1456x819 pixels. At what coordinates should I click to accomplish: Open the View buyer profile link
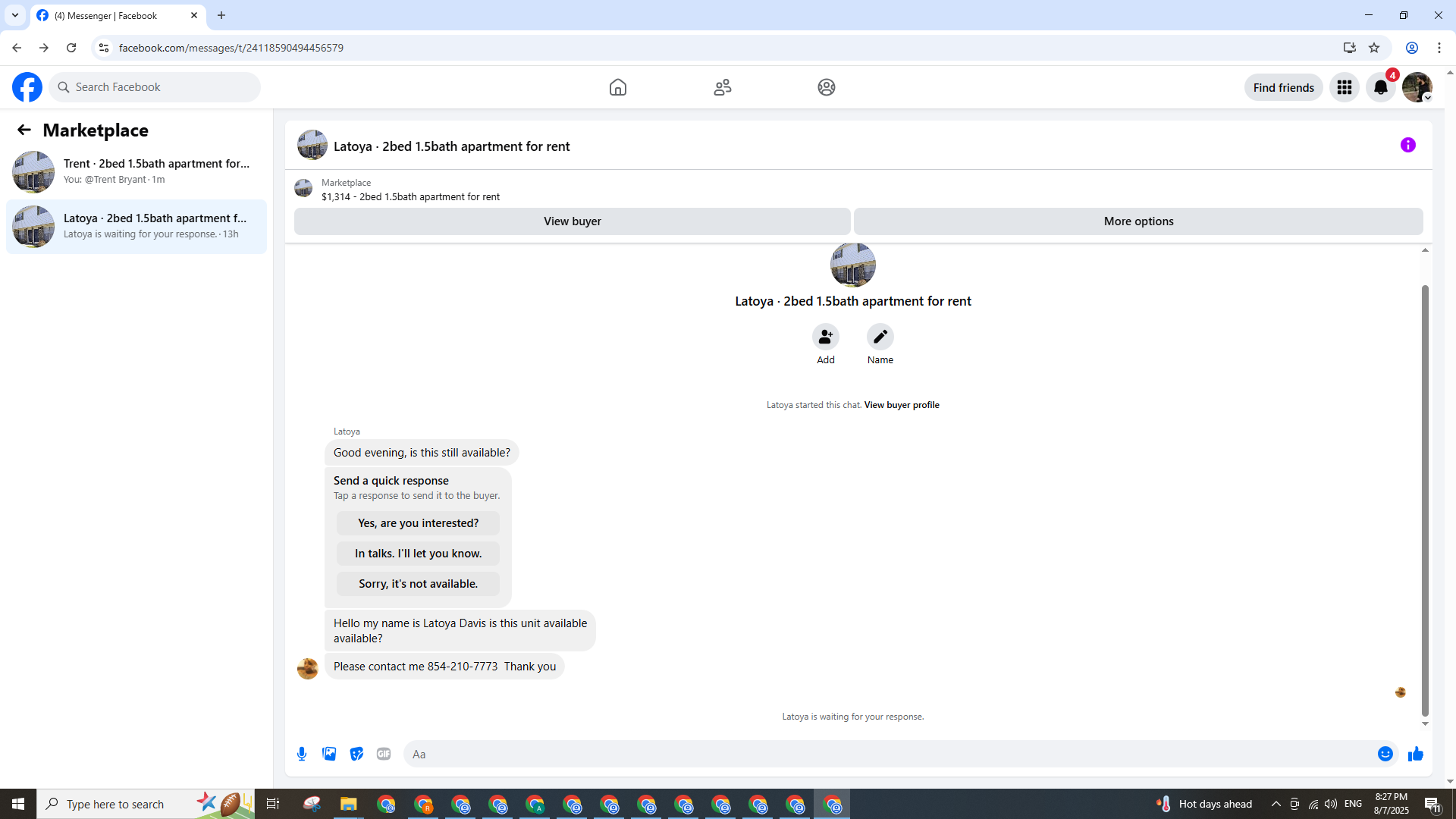[902, 405]
